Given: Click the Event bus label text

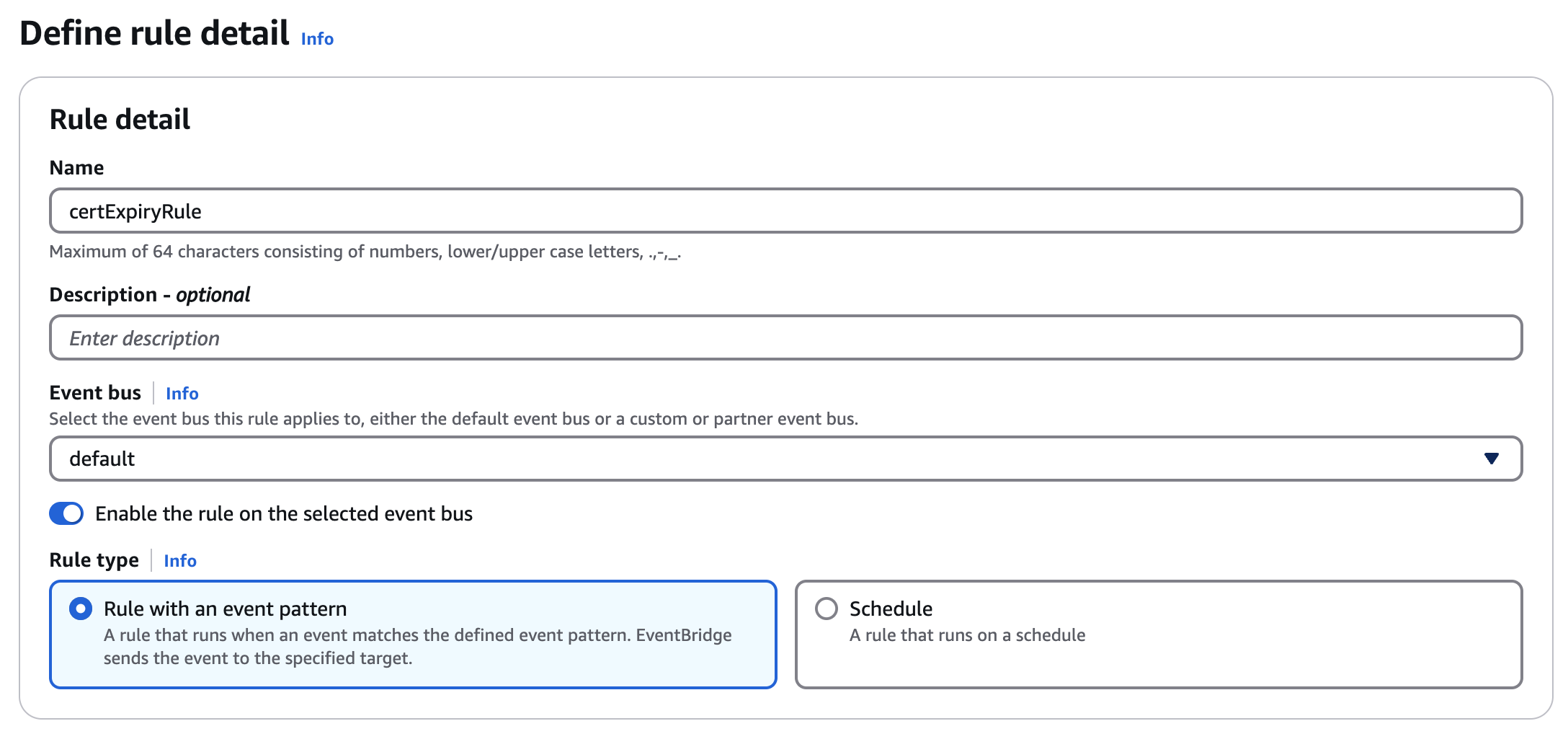Looking at the screenshot, I should pyautogui.click(x=95, y=393).
